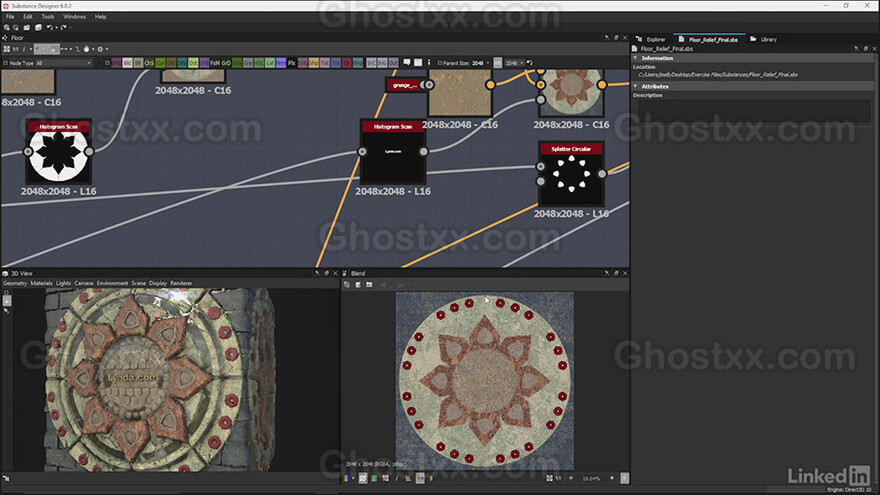Open the undo history dropdown arrow
880x495 pixels.
coord(56,27)
